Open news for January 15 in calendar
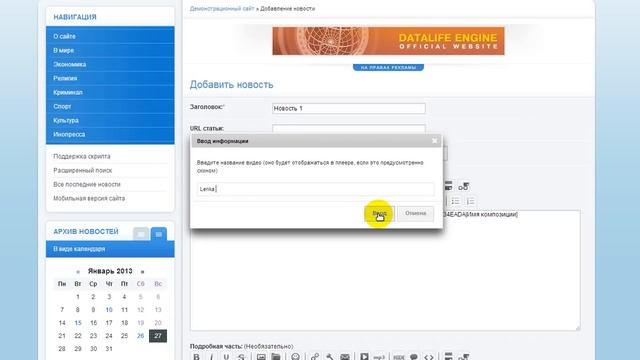Screen dimensions: 640x360 point(78,323)
